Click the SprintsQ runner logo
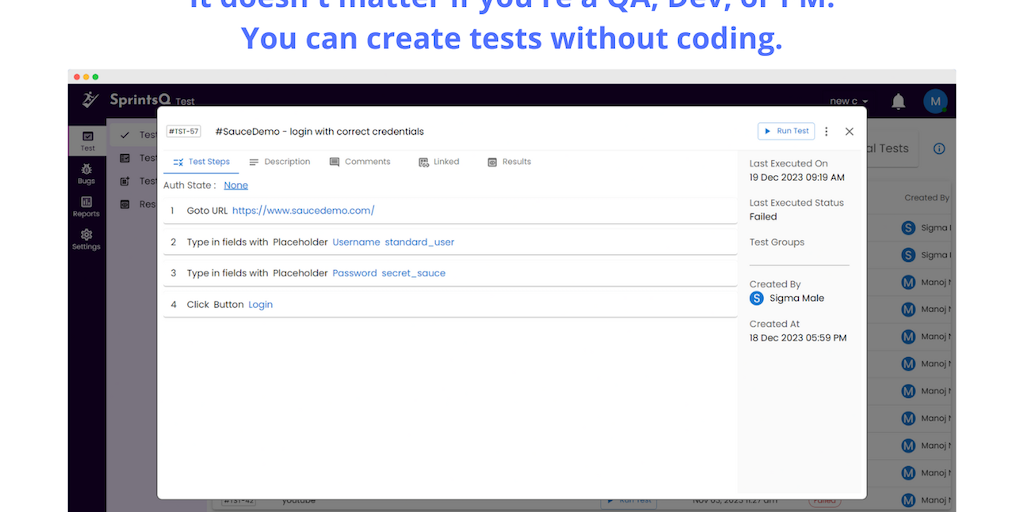 tap(91, 100)
